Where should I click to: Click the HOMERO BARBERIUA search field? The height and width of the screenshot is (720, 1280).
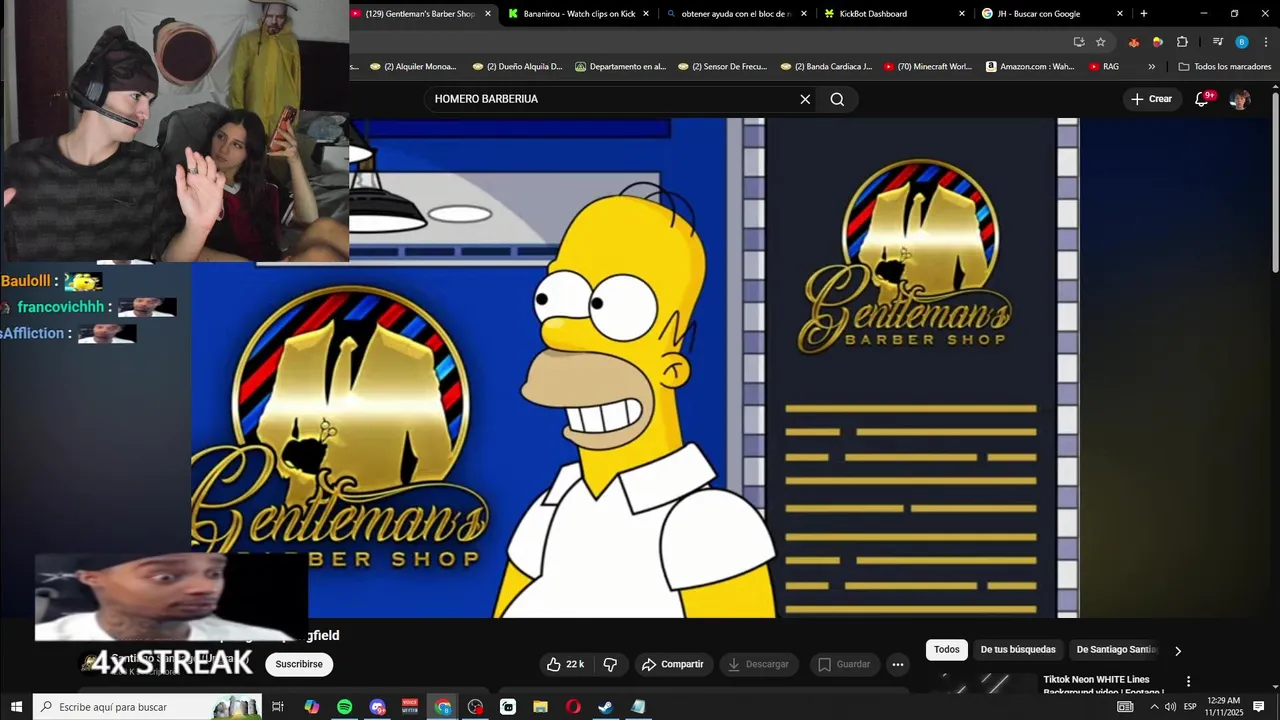tap(612, 99)
